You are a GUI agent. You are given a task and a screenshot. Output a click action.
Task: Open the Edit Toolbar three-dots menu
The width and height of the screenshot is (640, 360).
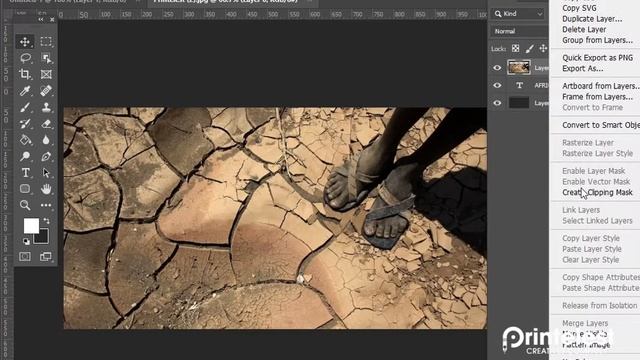(x=46, y=205)
